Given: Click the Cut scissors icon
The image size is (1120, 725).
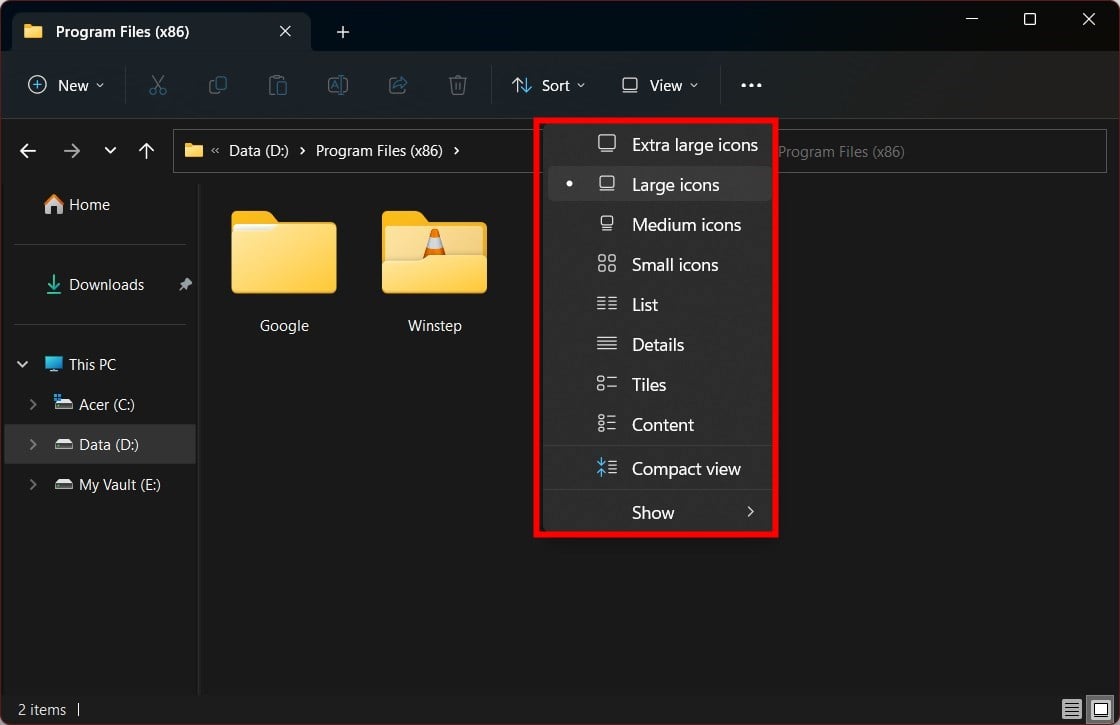Looking at the screenshot, I should (x=158, y=85).
